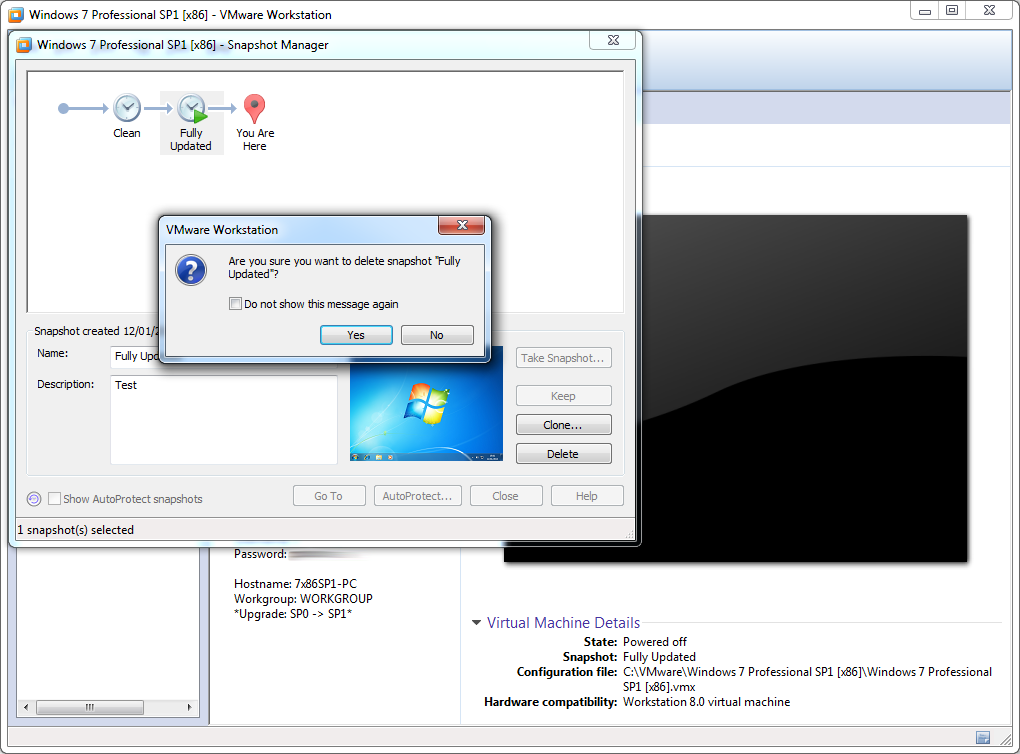Screen dimensions: 1020x754
Task: Select the You Are Here marker
Action: (255, 108)
